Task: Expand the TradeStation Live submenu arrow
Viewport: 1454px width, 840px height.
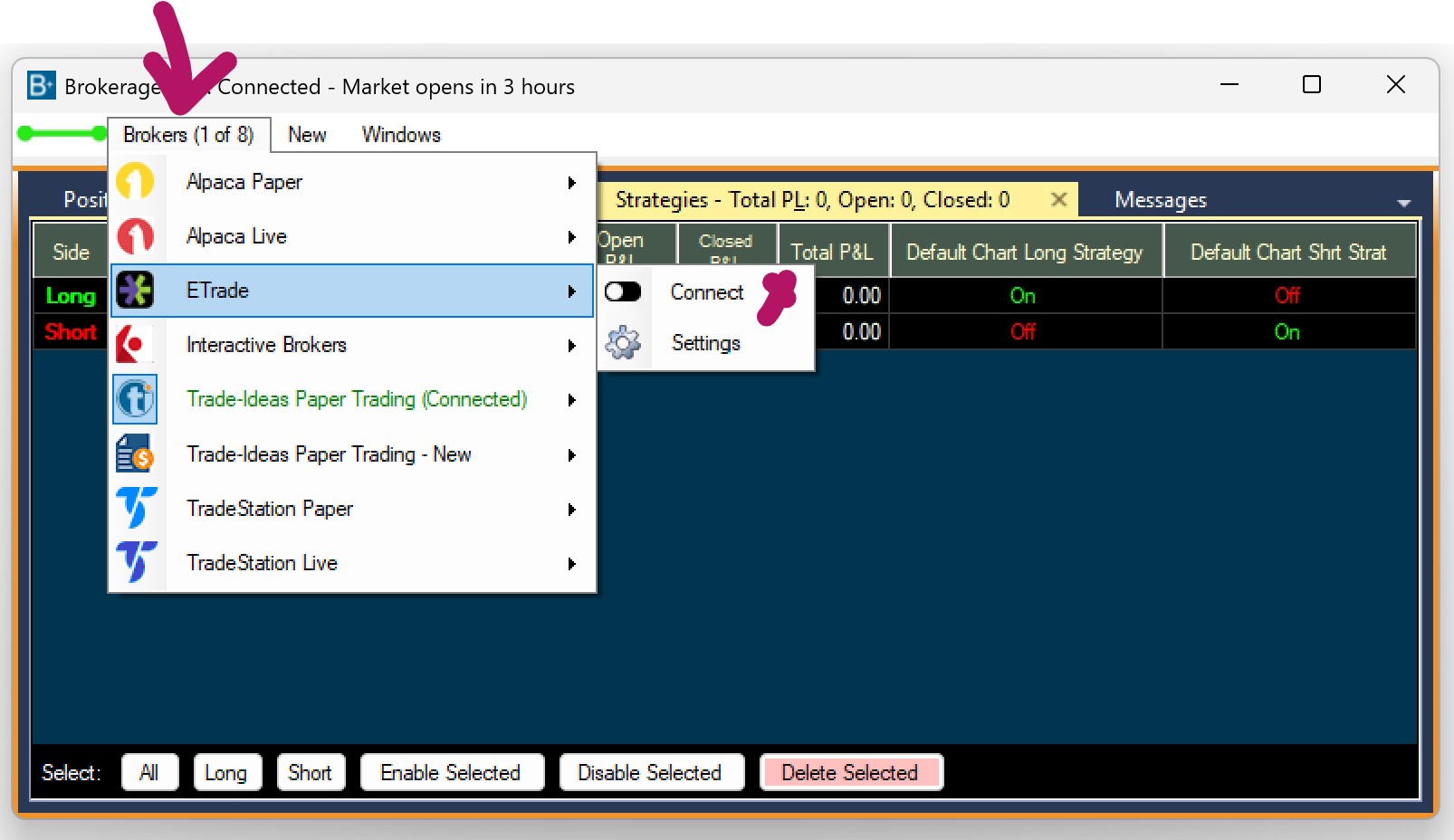Action: click(x=571, y=564)
